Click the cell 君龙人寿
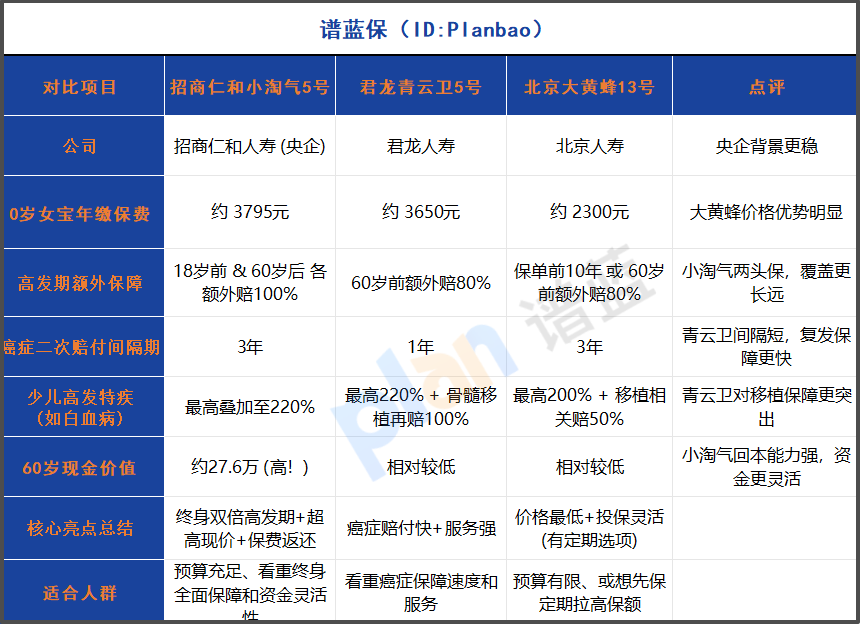Image resolution: width=860 pixels, height=624 pixels. (421, 146)
